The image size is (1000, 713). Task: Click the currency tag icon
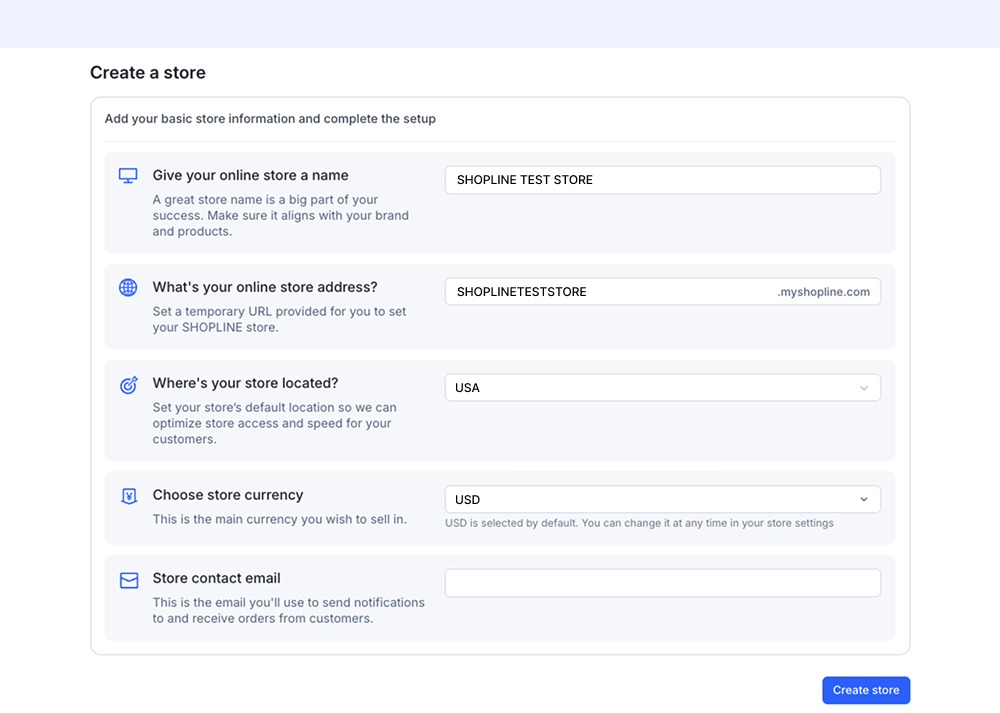click(128, 496)
